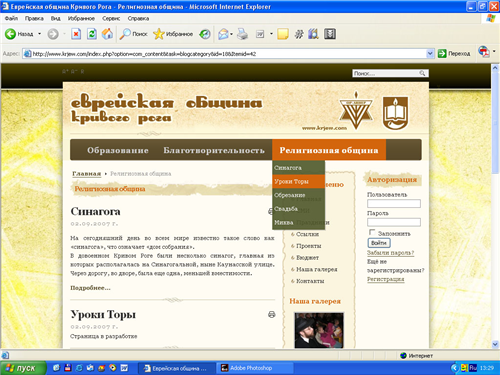Open the Back button history dropdown arrow
Image resolution: width=500 pixels, height=375 pixels.
[x=40, y=34]
